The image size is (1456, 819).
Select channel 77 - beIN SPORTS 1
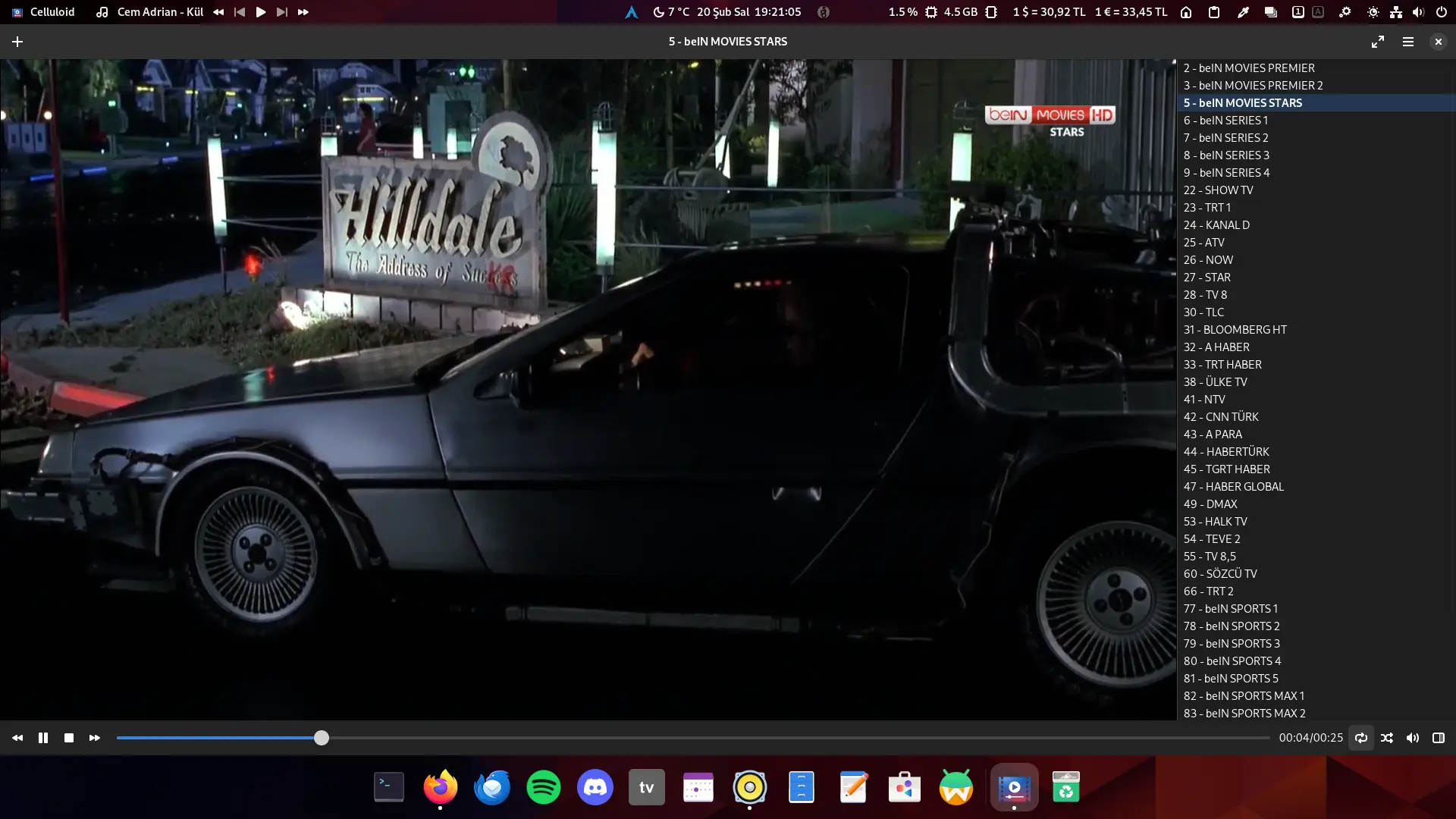1316,609
